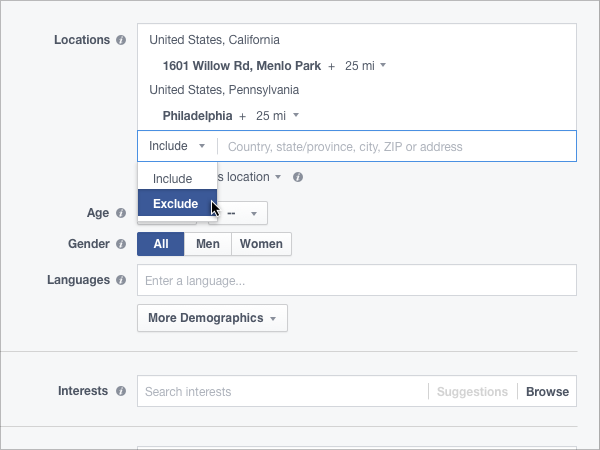Screen dimensions: 600x450
Task: Select the All gender option
Action: (160, 244)
